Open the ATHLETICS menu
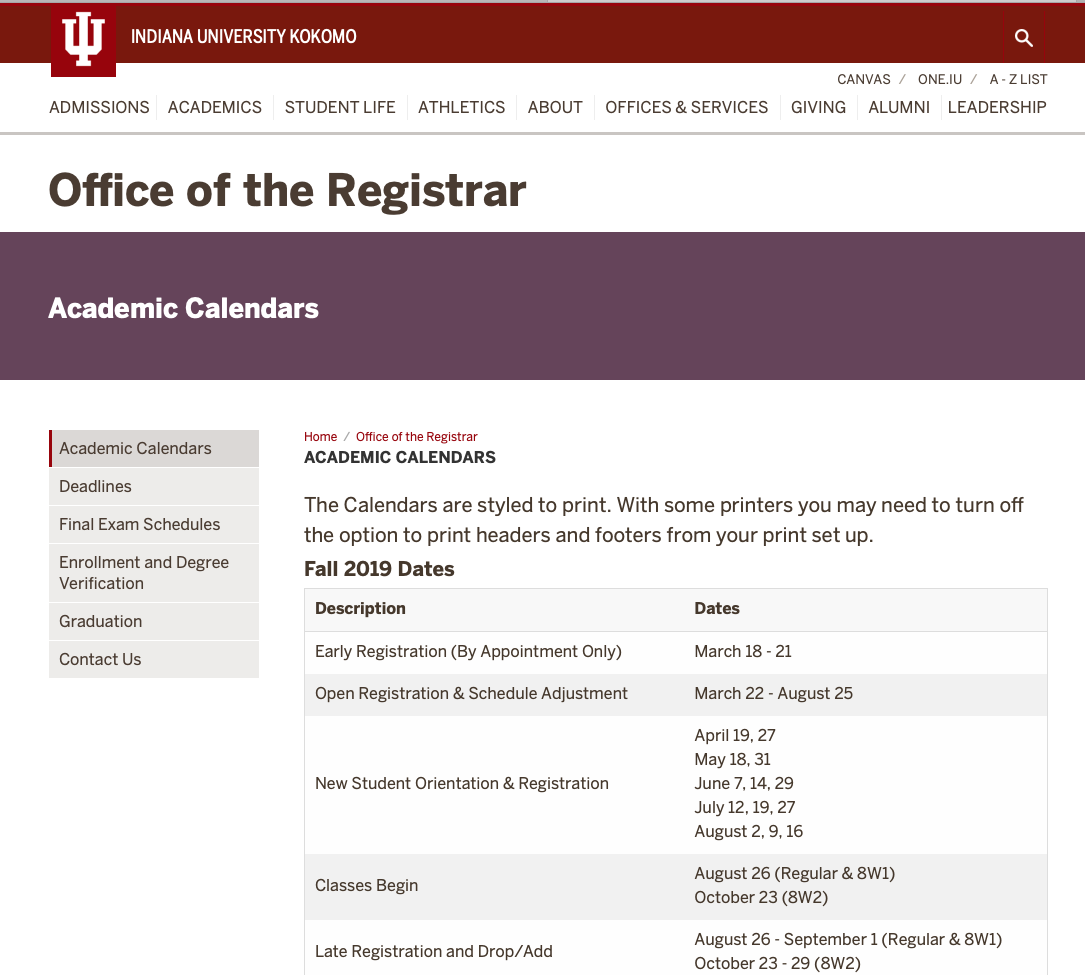Screen dimensions: 1085x975 pos(461,107)
